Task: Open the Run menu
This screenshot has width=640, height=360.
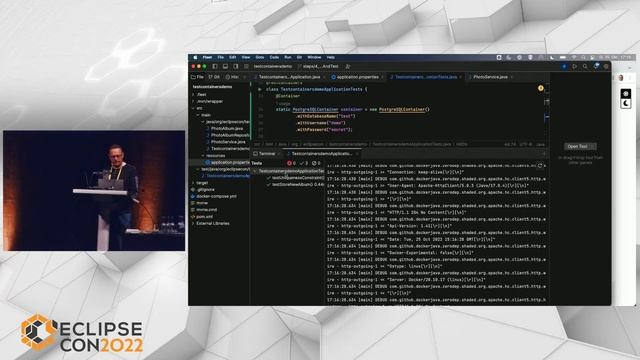Action: (x=288, y=58)
